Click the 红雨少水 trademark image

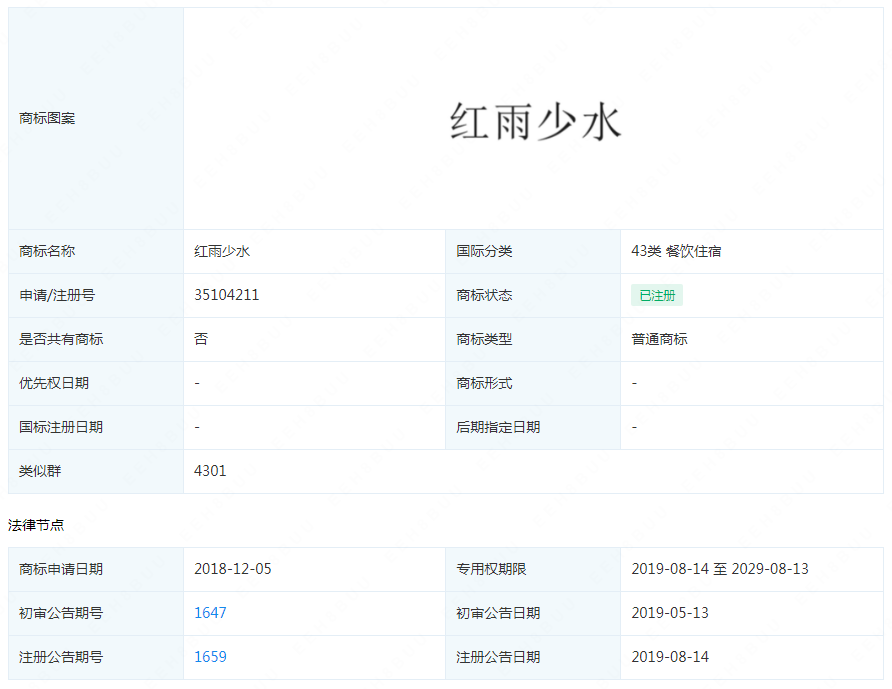pos(535,121)
